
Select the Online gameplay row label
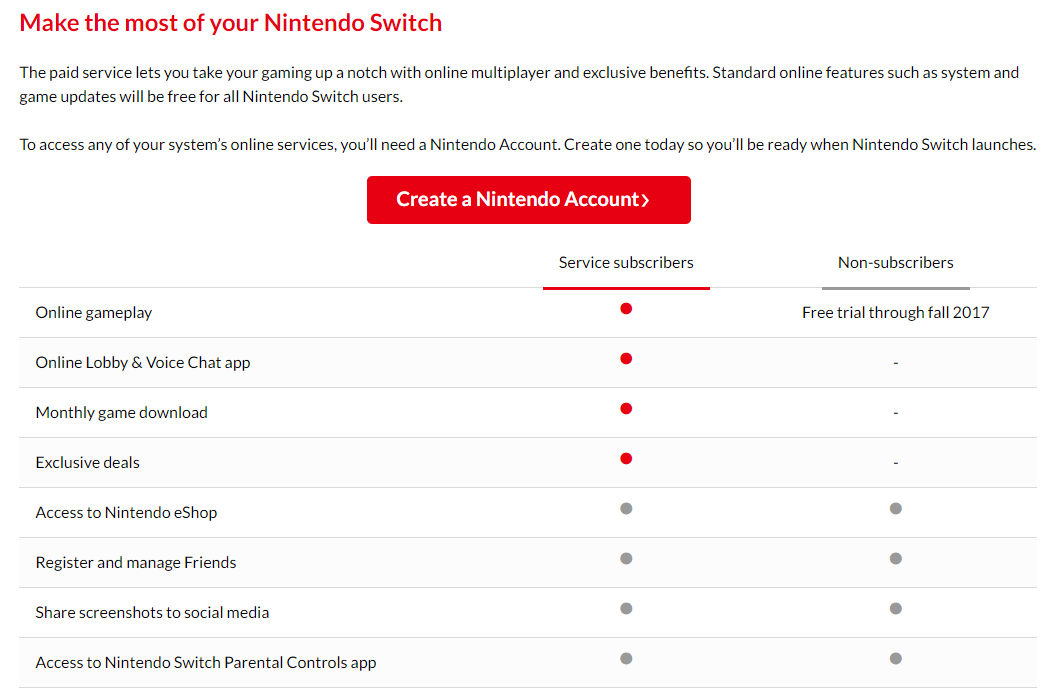pos(93,312)
